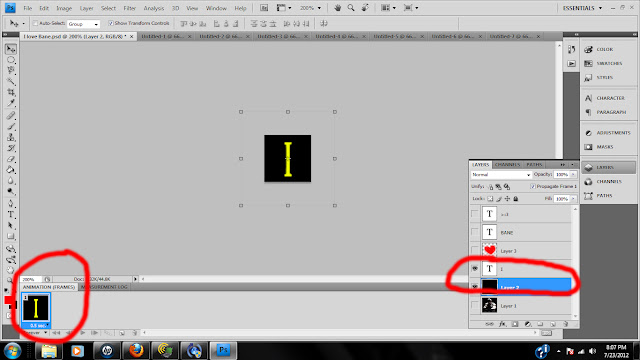640x360 pixels.
Task: Create new adjustment layer icon
Action: (528, 324)
